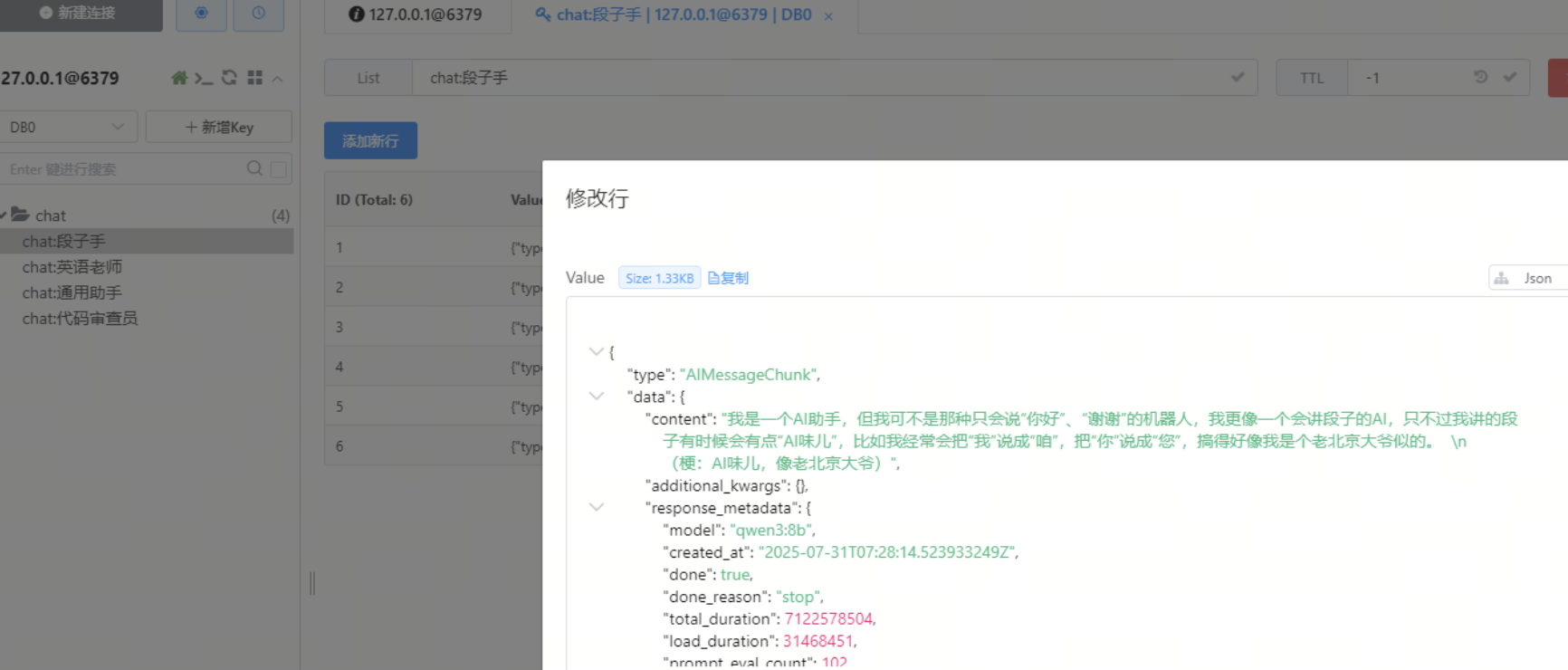Switch to the chat:段子手 | 127.0.0.1@6379 | DB0 tab

[x=673, y=14]
